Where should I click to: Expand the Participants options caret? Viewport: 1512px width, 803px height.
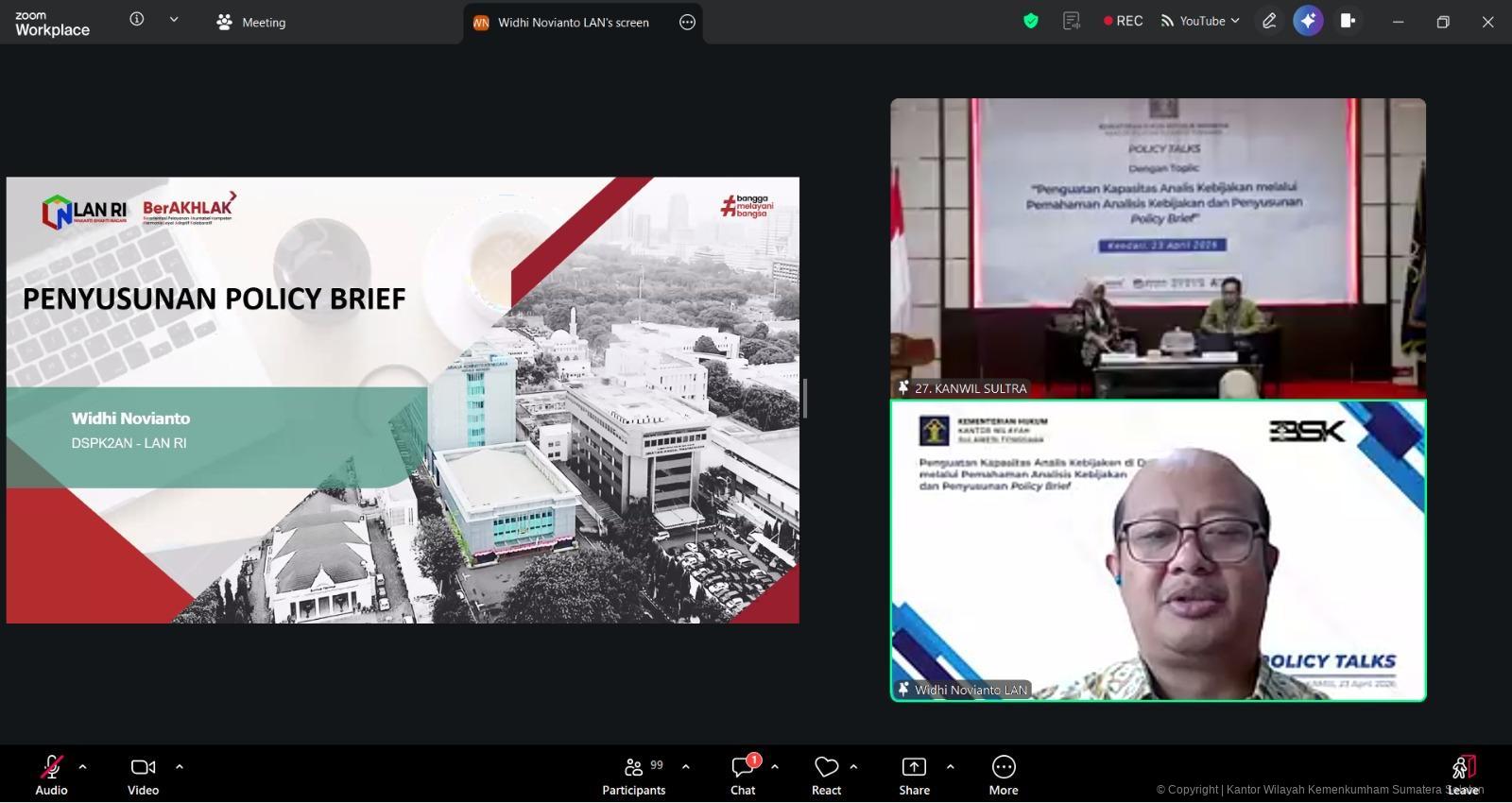(x=686, y=766)
